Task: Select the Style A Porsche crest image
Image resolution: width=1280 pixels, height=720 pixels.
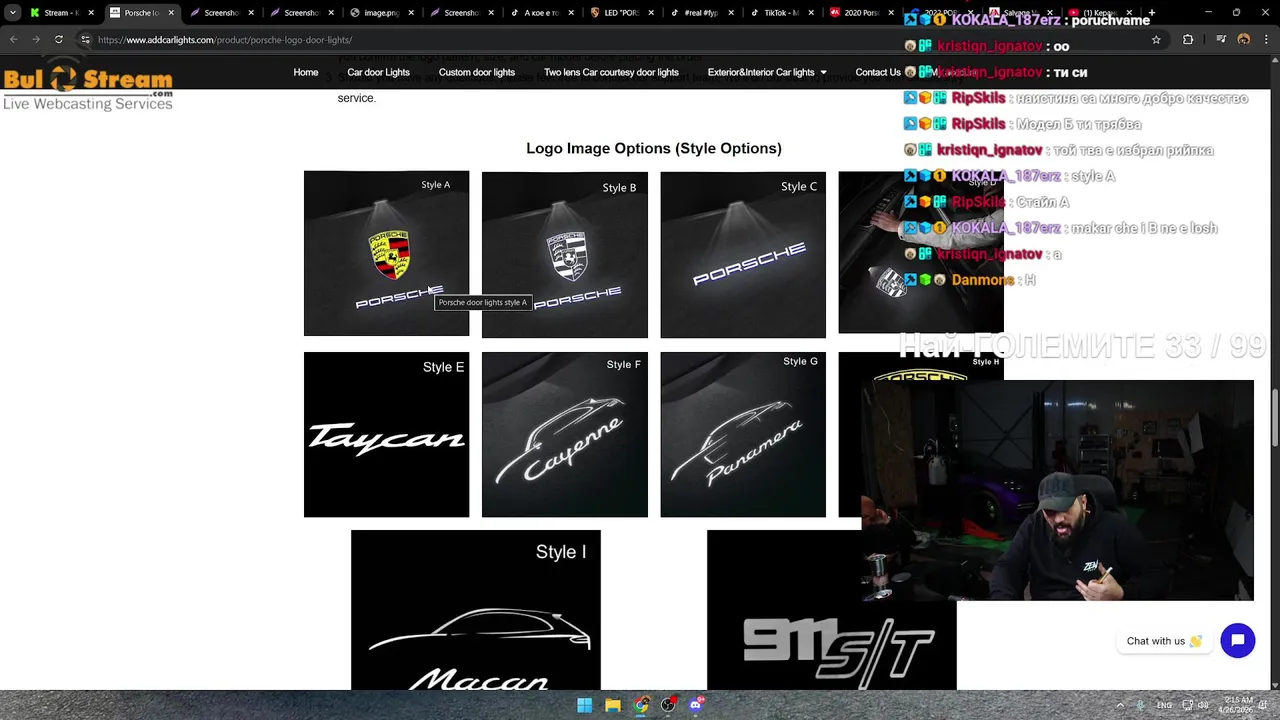Action: (x=386, y=253)
